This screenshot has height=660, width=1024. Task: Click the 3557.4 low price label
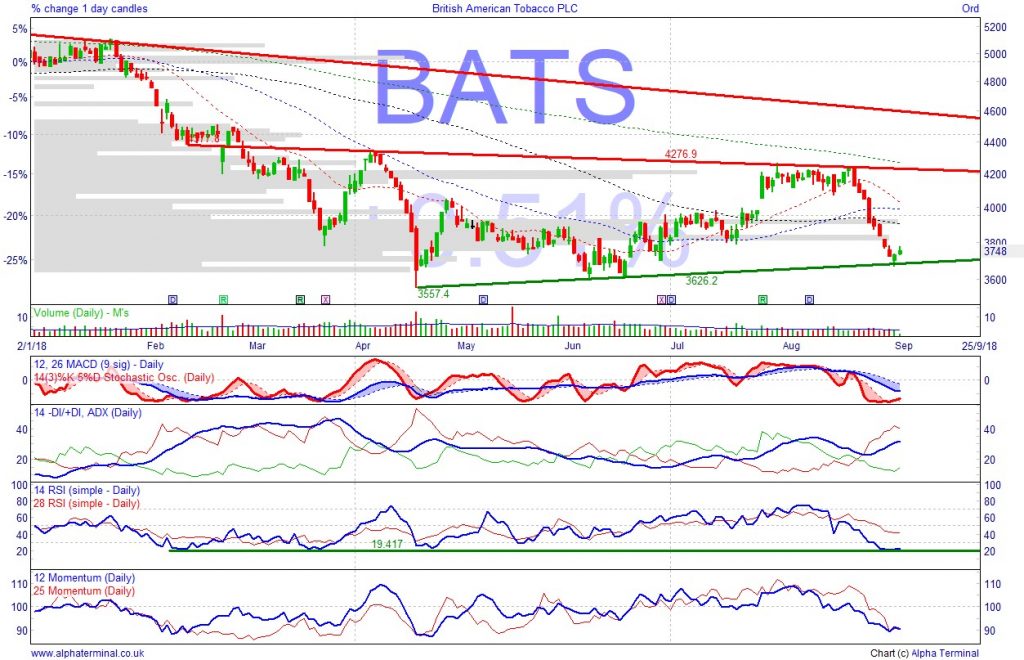point(434,294)
